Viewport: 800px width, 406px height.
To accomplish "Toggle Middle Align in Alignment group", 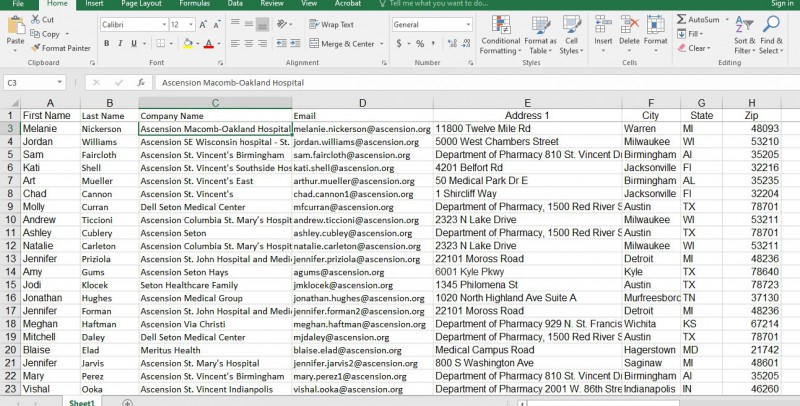I will pyautogui.click(x=248, y=24).
